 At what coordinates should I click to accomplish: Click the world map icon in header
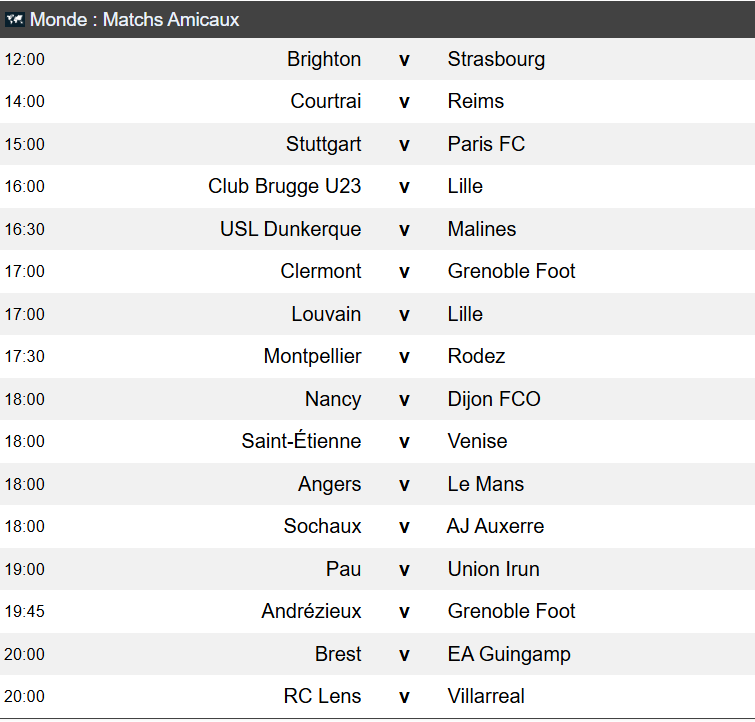coord(14,20)
